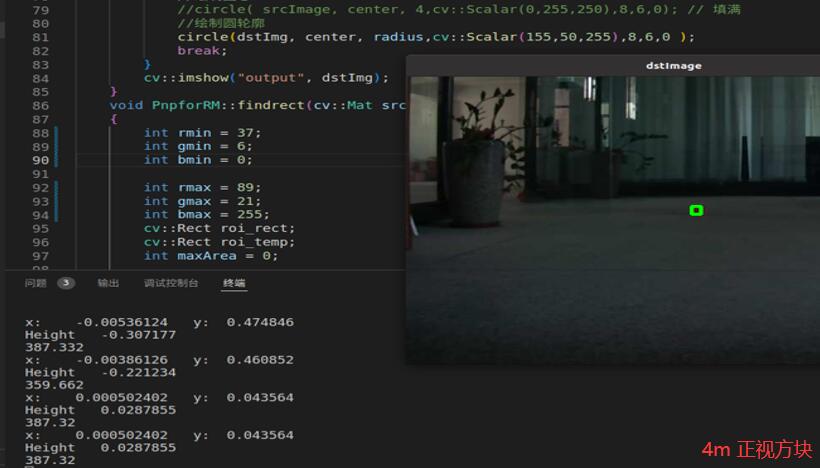
Task: Select the cv::Rect roi_temp declaration
Action: click(x=218, y=241)
